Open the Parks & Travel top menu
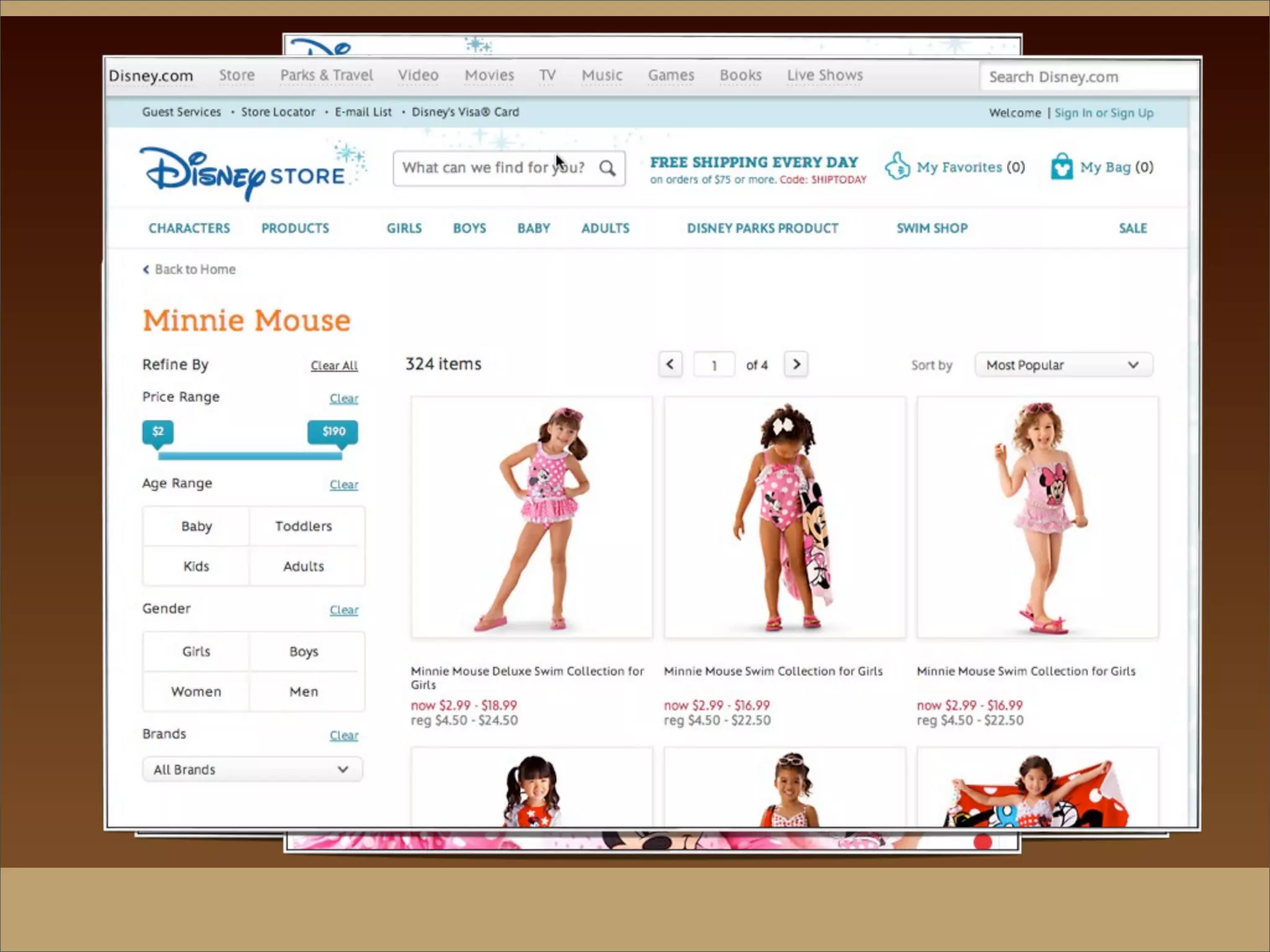 click(x=326, y=76)
